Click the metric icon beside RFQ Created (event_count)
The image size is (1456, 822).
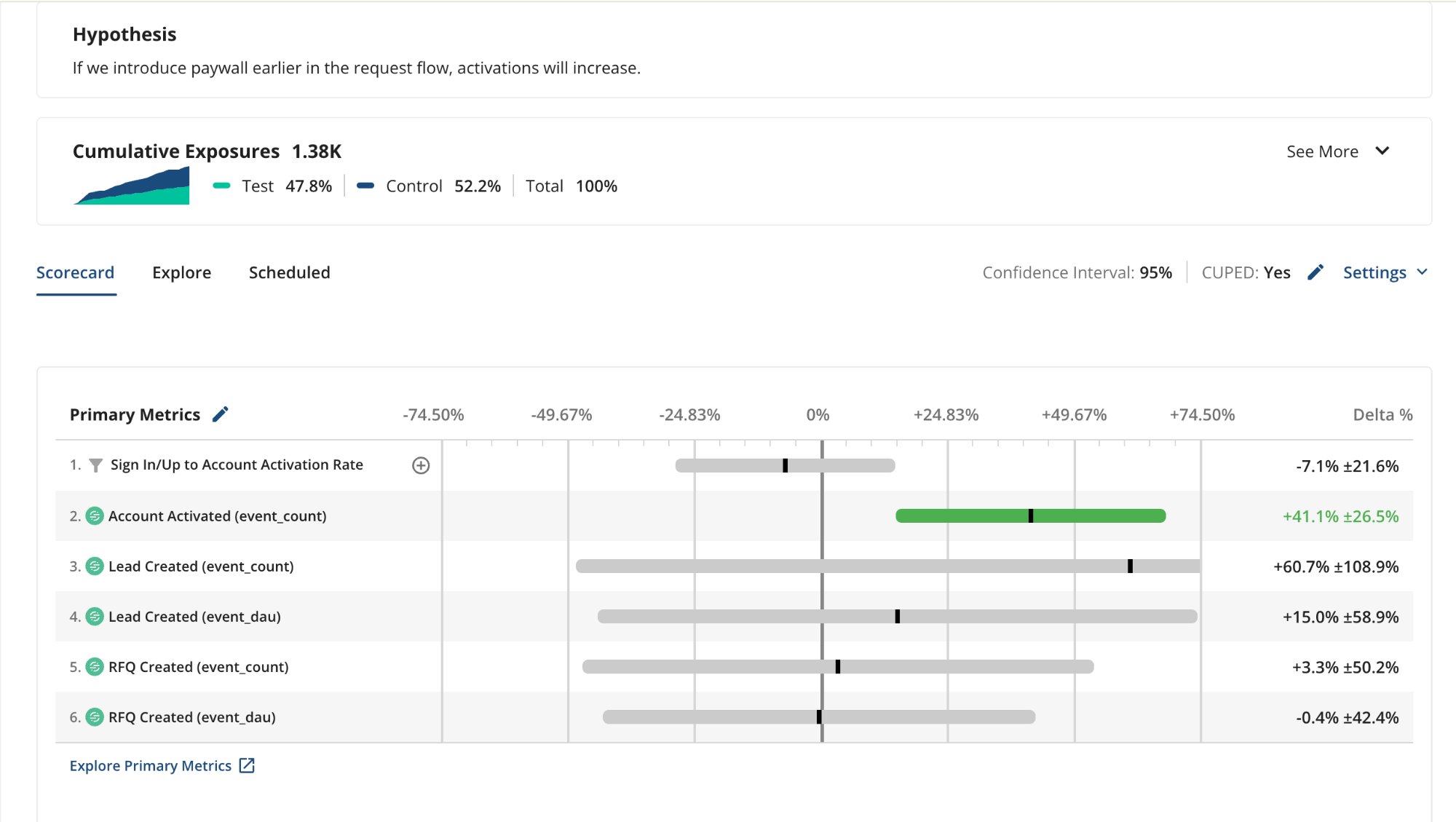pyautogui.click(x=95, y=666)
